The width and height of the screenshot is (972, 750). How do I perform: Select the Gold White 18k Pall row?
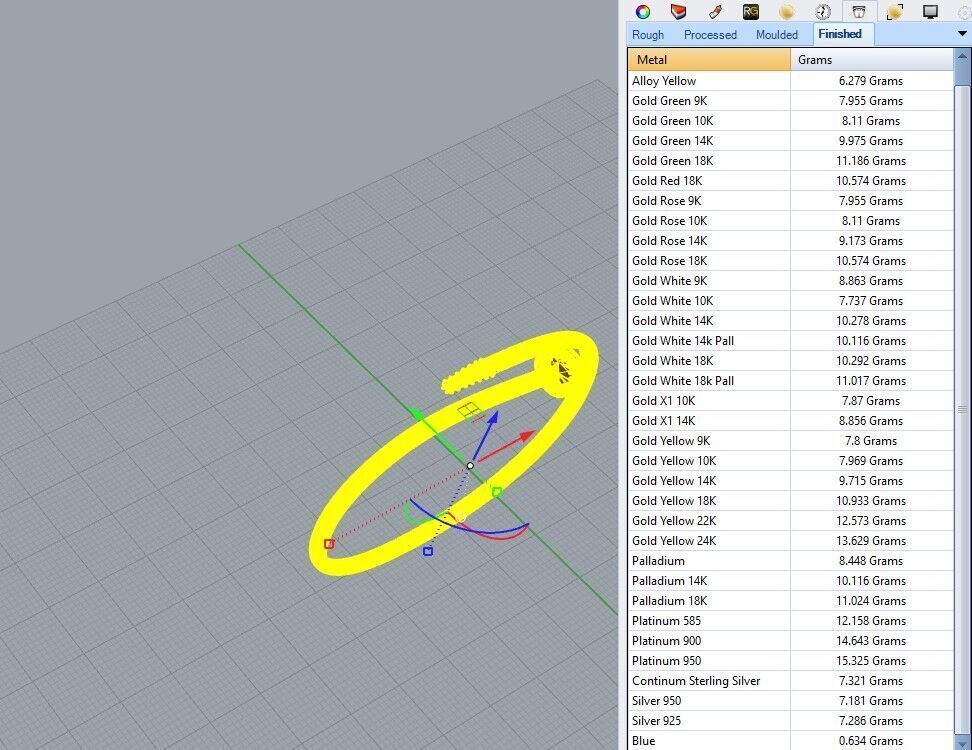click(790, 381)
